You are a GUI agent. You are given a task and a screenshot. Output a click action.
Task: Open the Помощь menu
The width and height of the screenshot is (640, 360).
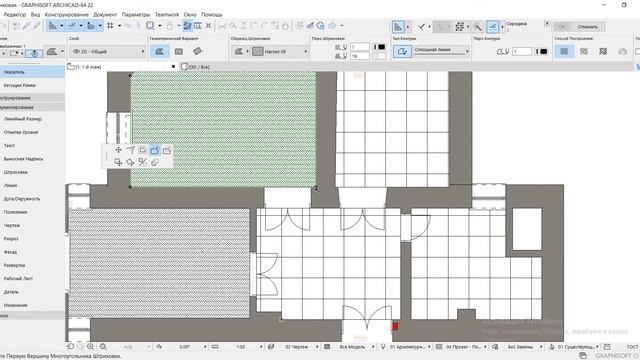point(212,15)
